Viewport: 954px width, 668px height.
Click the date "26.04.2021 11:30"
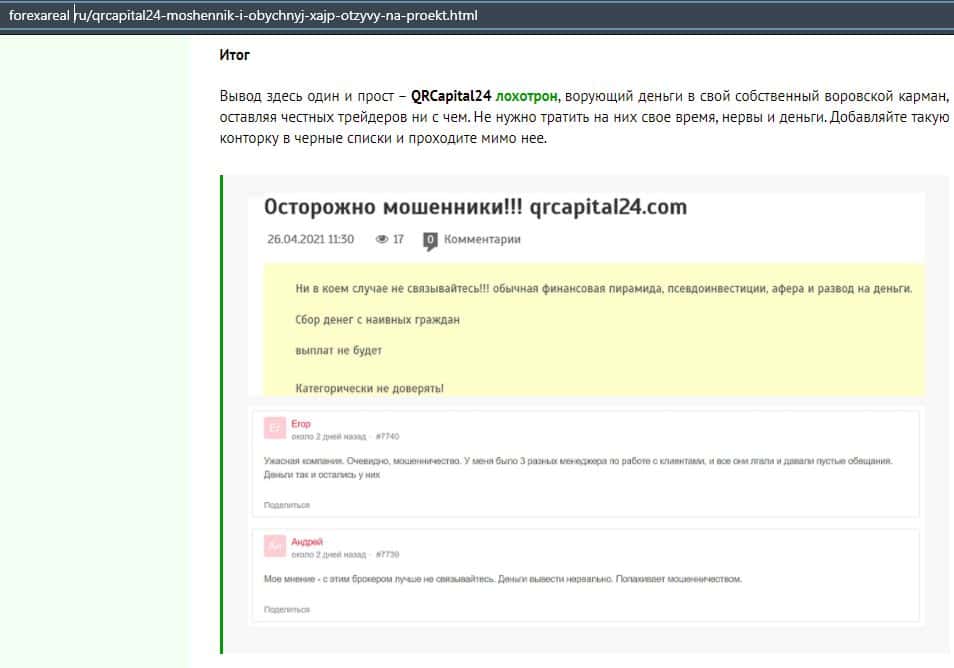pos(310,239)
